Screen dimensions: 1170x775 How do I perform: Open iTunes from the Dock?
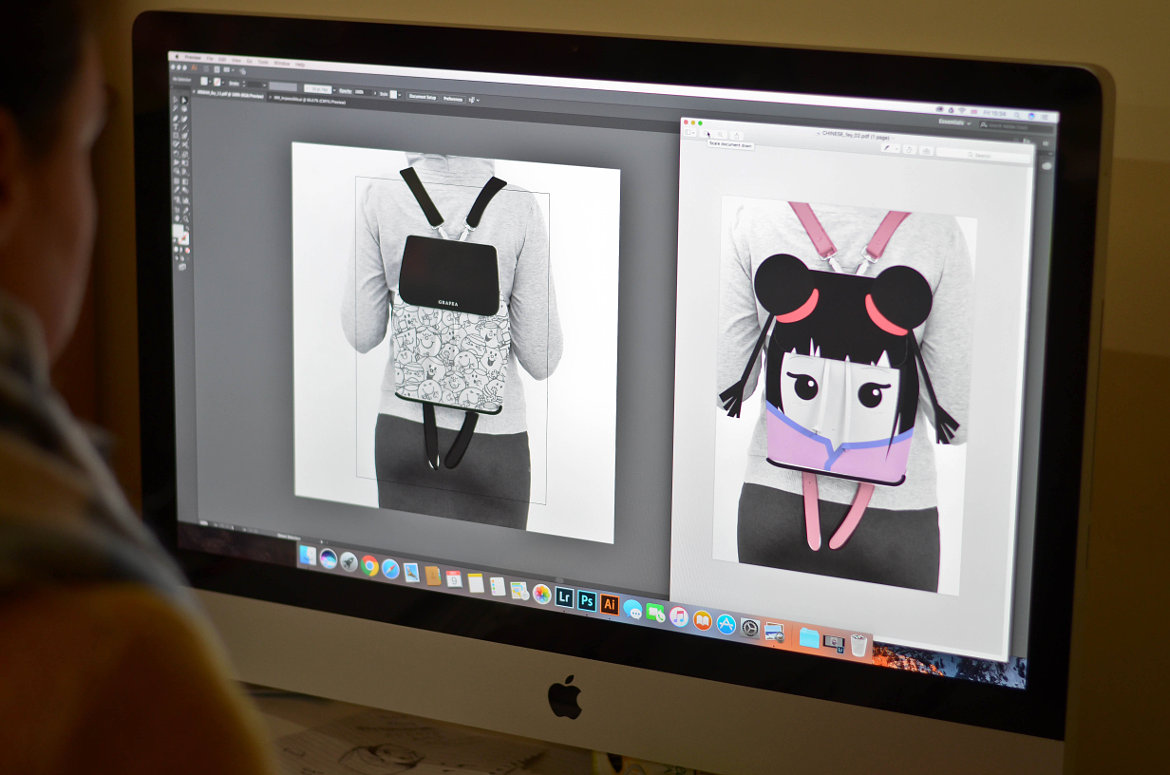pyautogui.click(x=679, y=617)
